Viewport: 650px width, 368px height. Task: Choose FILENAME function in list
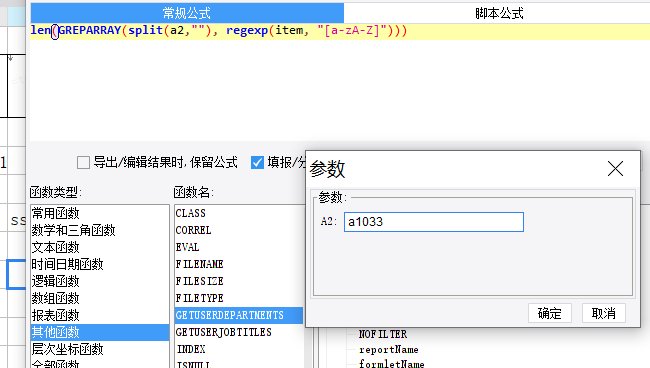click(x=239, y=264)
